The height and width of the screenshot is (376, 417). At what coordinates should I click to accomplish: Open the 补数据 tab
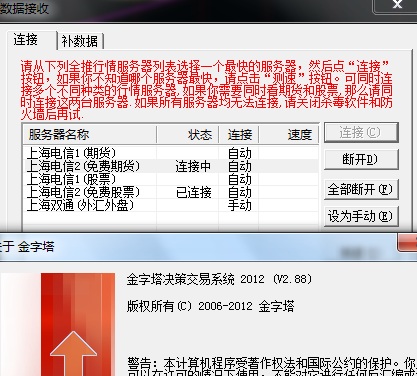[x=80, y=41]
